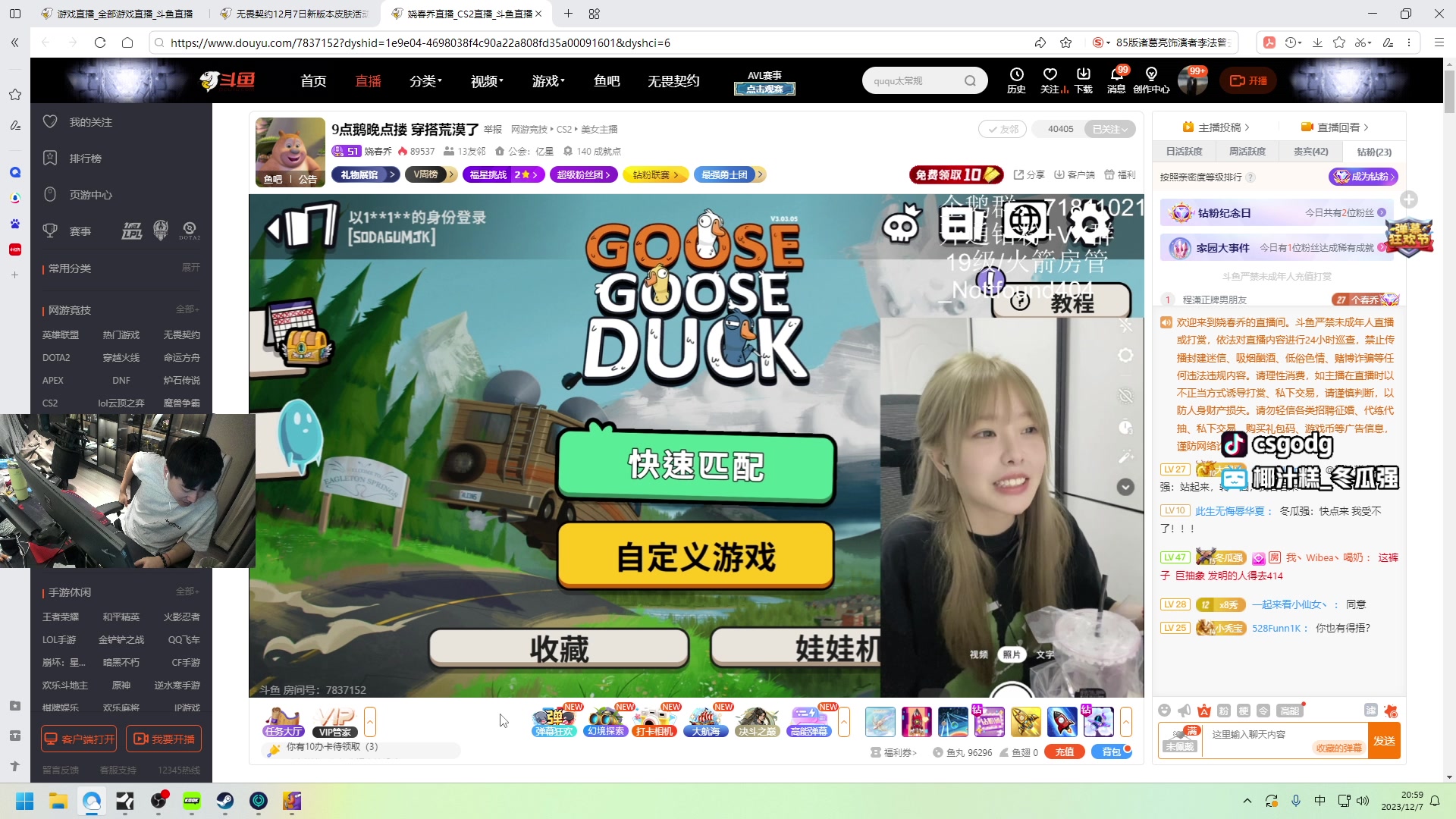Viewport: 1456px width, 819px height.
Task: Open the 弹幕狂欢 activity icon
Action: (x=554, y=722)
